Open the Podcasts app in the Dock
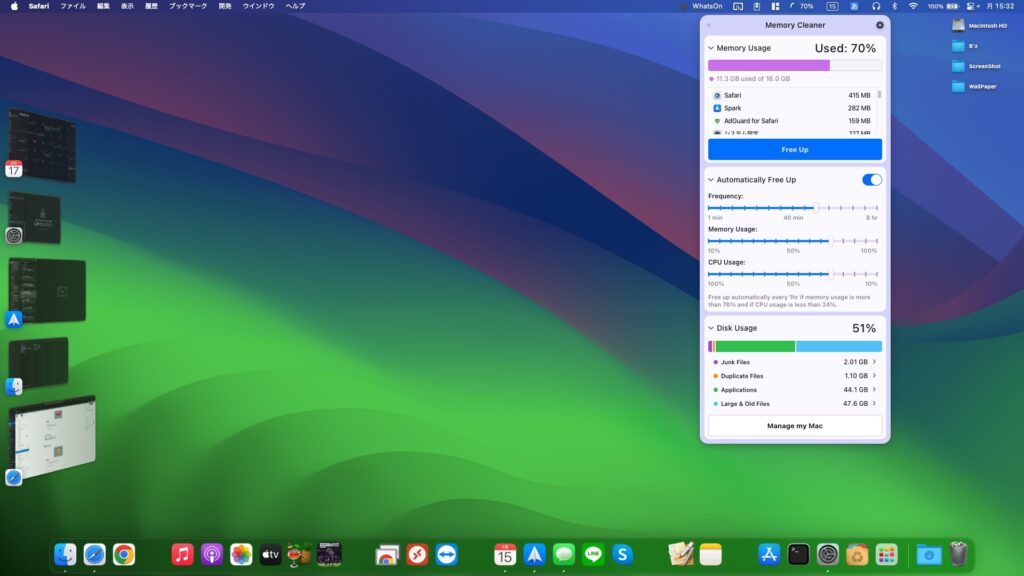The width and height of the screenshot is (1024, 576). [212, 554]
